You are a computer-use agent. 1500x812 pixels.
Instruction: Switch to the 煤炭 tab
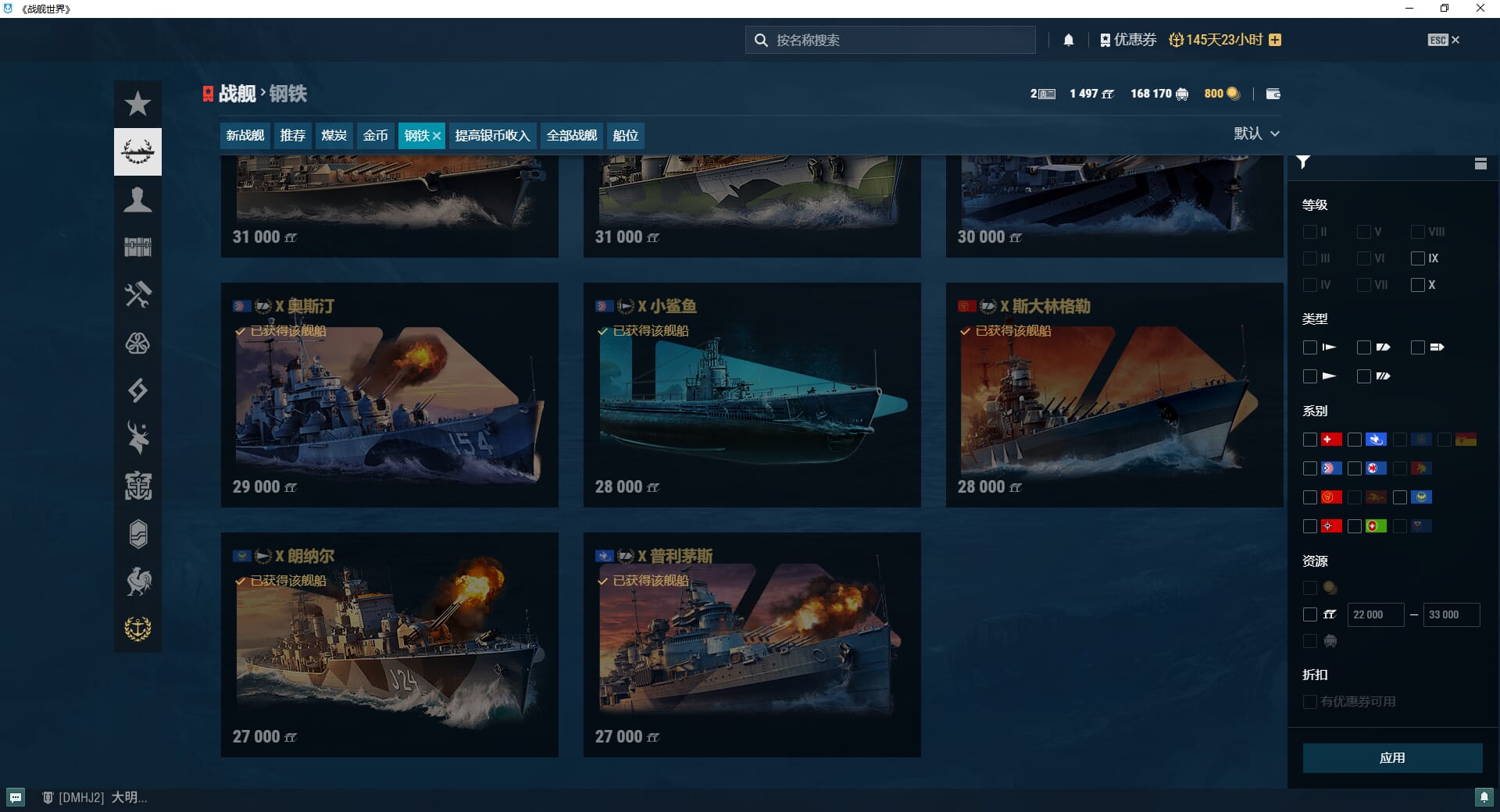pos(334,135)
